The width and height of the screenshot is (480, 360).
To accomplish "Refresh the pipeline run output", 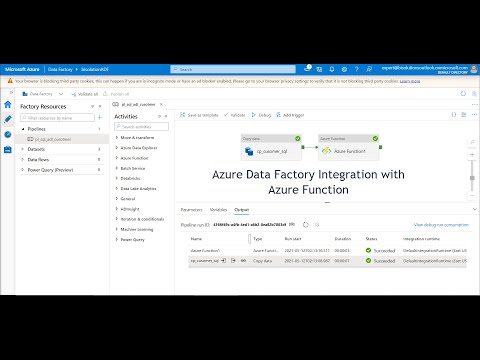I will click(306, 225).
